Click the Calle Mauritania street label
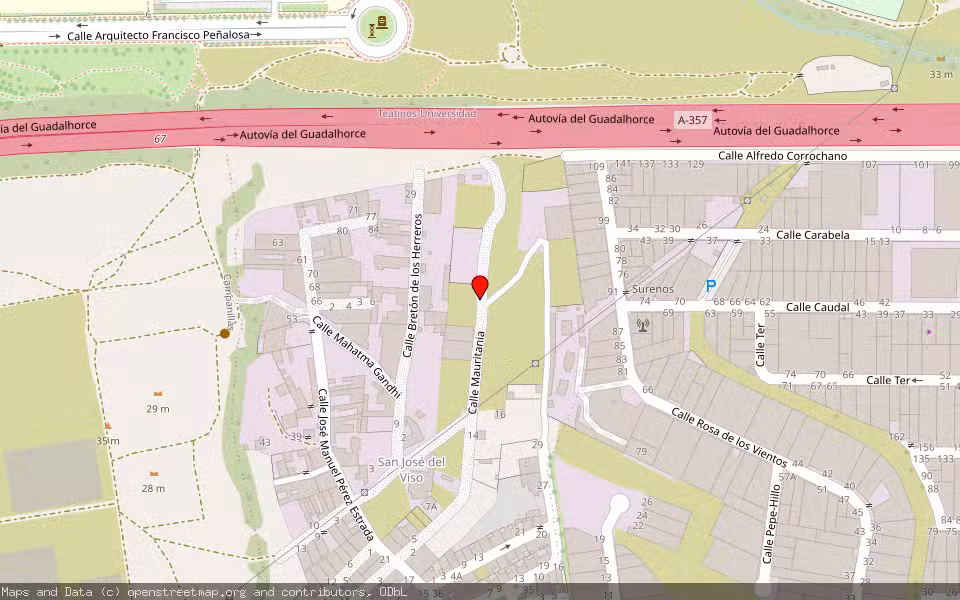 click(476, 373)
